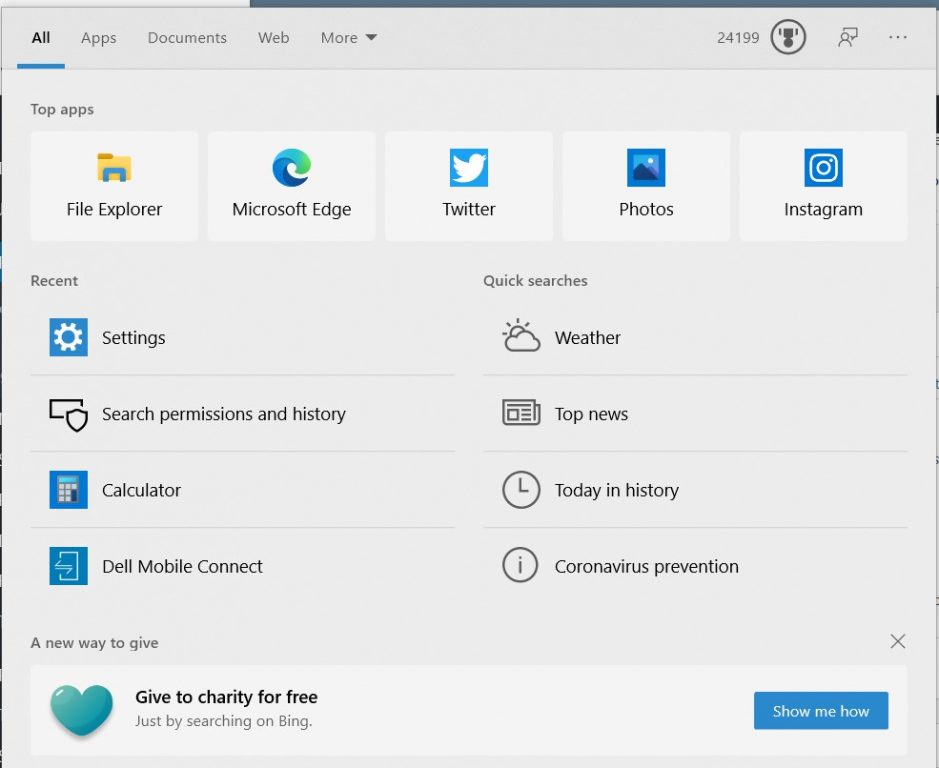Click the Top news newspaper icon
This screenshot has width=939, height=768.
[521, 412]
